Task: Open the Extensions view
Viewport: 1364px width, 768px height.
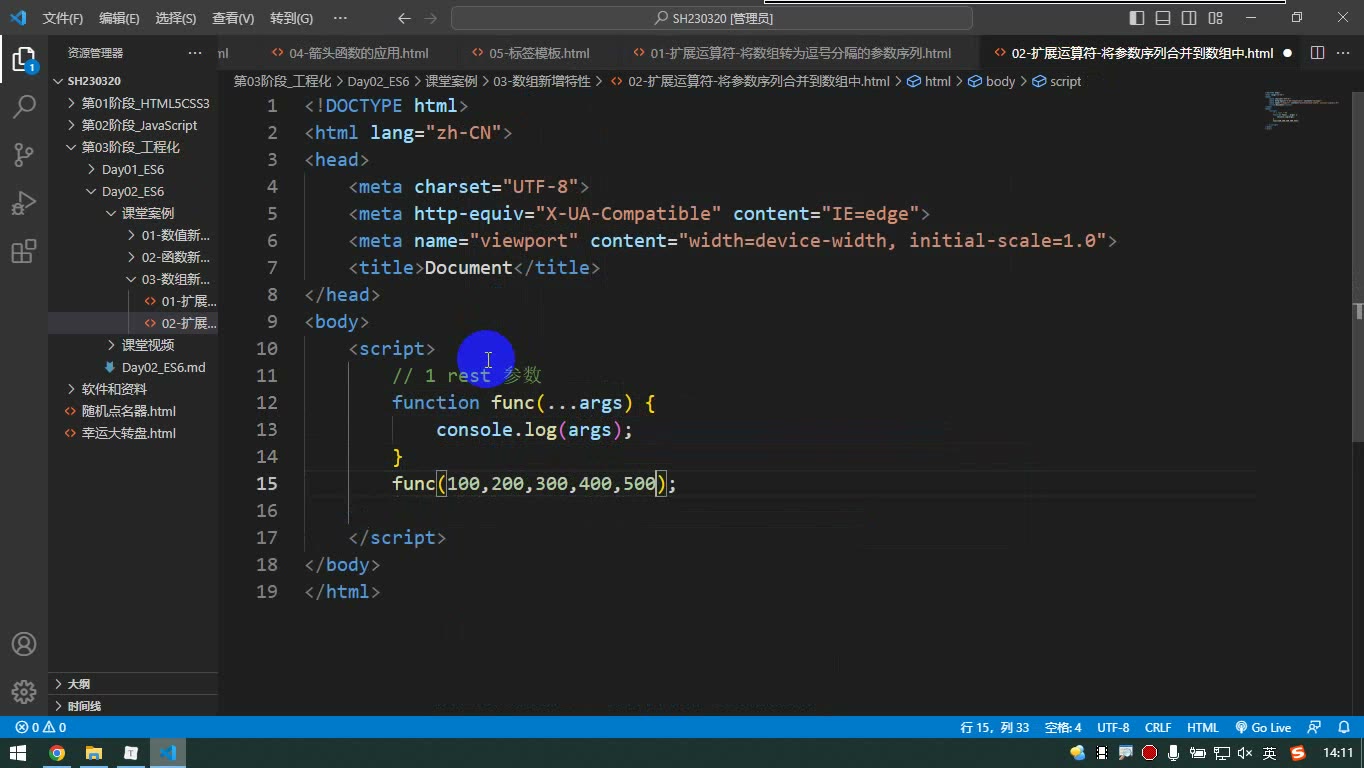Action: click(24, 251)
